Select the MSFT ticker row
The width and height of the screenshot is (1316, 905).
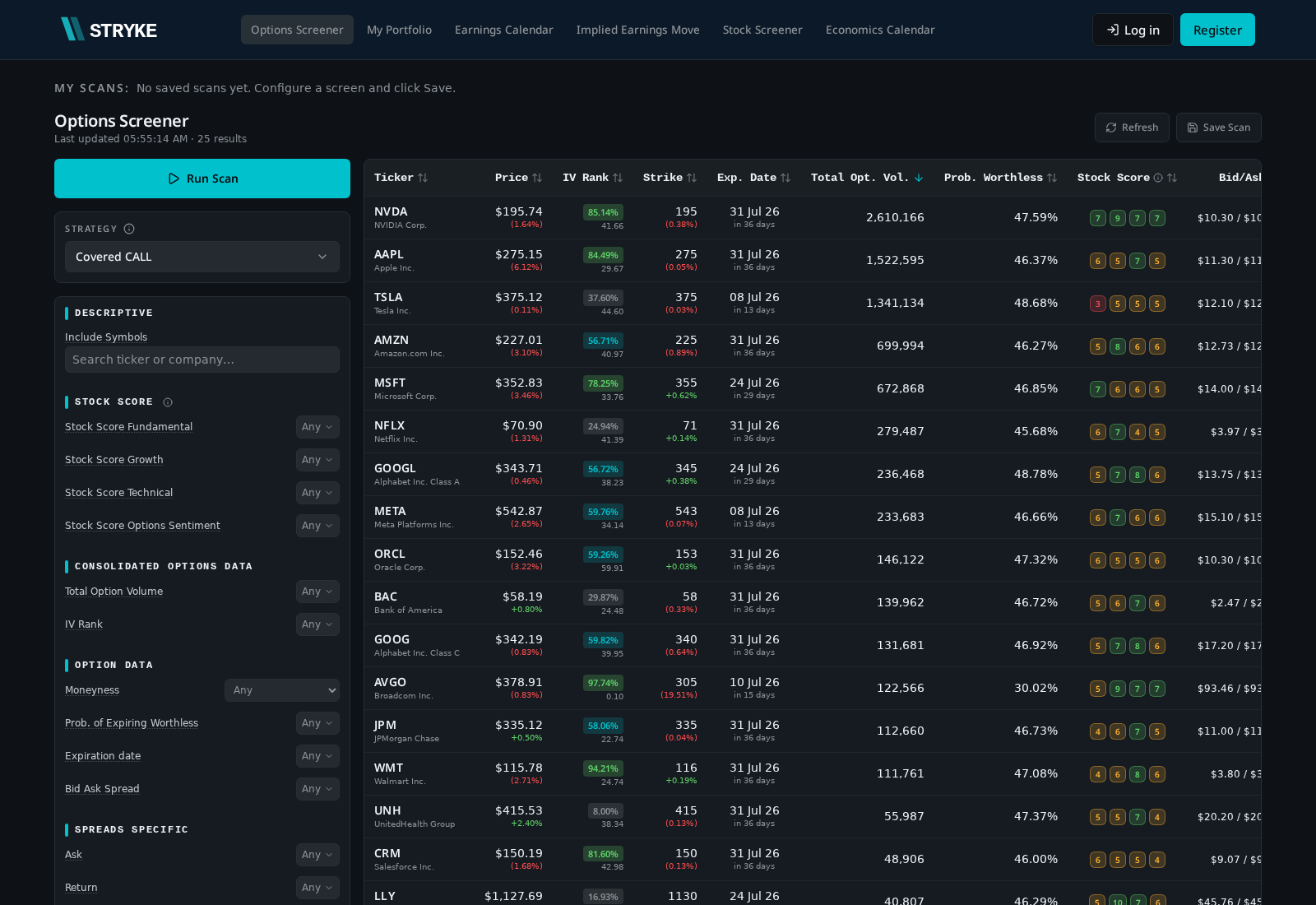(x=813, y=389)
